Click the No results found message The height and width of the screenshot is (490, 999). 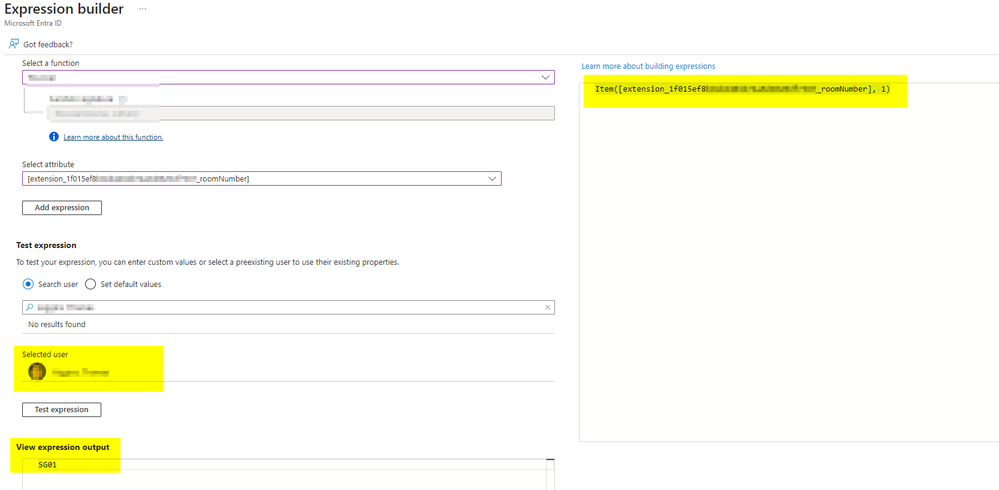pos(57,324)
